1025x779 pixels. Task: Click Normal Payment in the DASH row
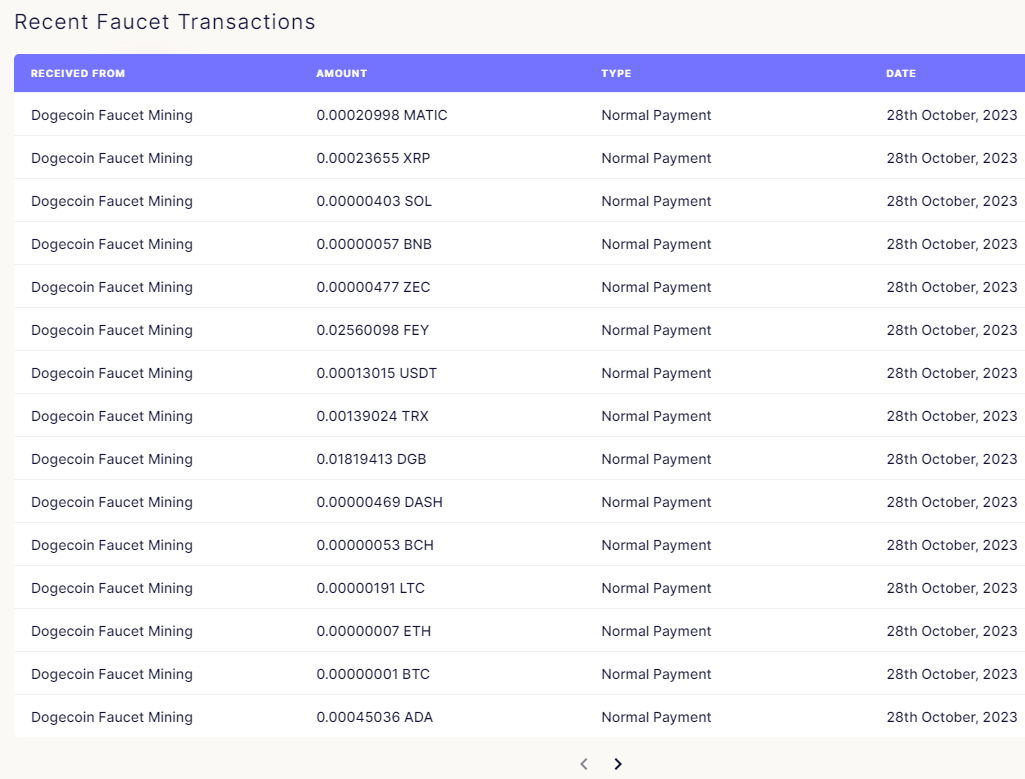(x=656, y=503)
